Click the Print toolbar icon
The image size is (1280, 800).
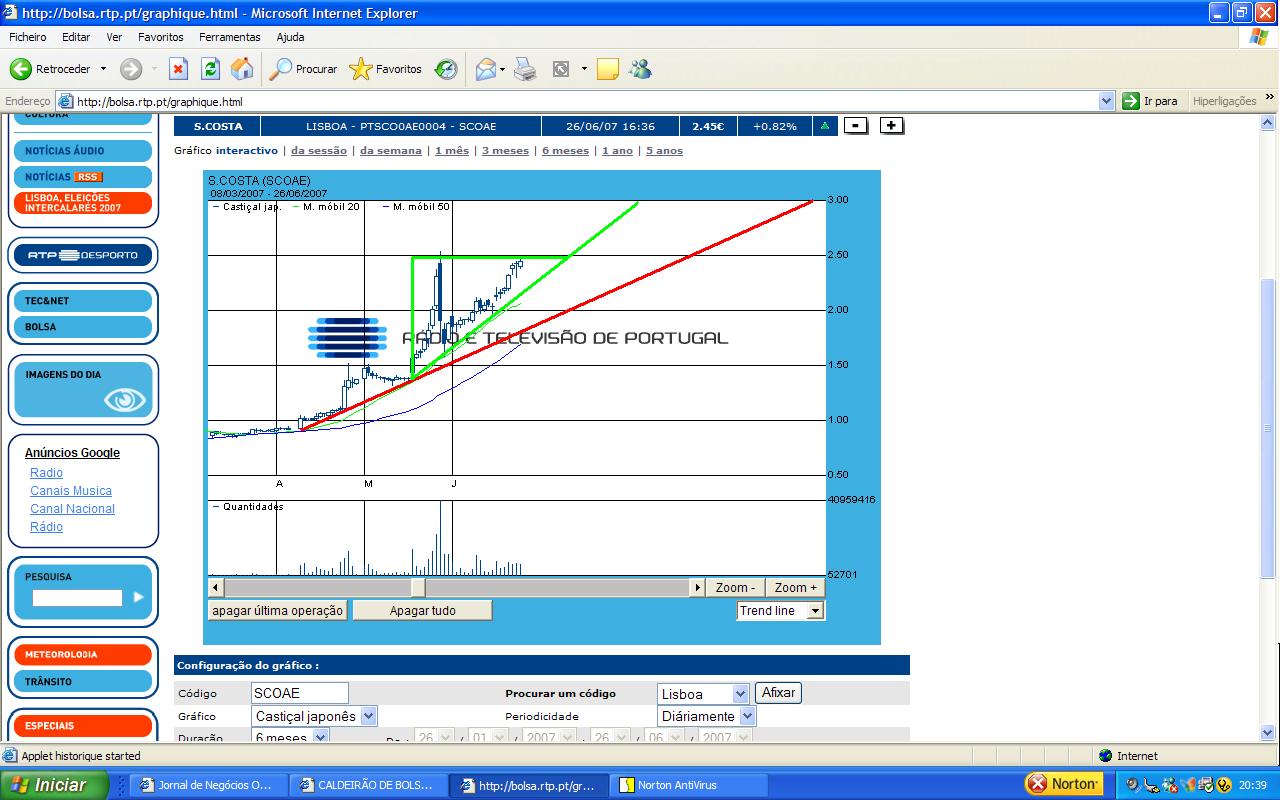tap(525, 69)
